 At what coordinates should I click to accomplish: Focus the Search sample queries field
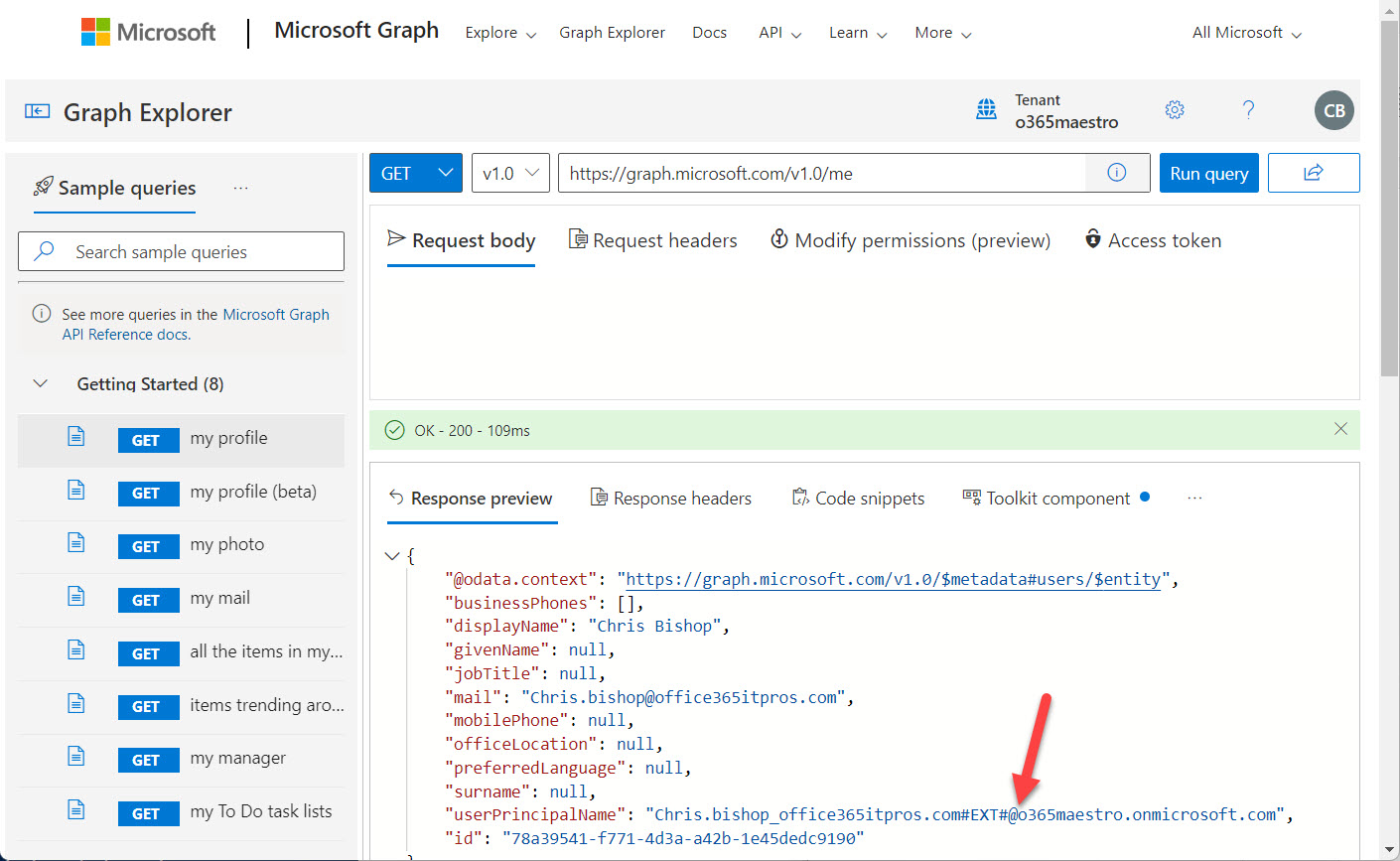(x=181, y=251)
